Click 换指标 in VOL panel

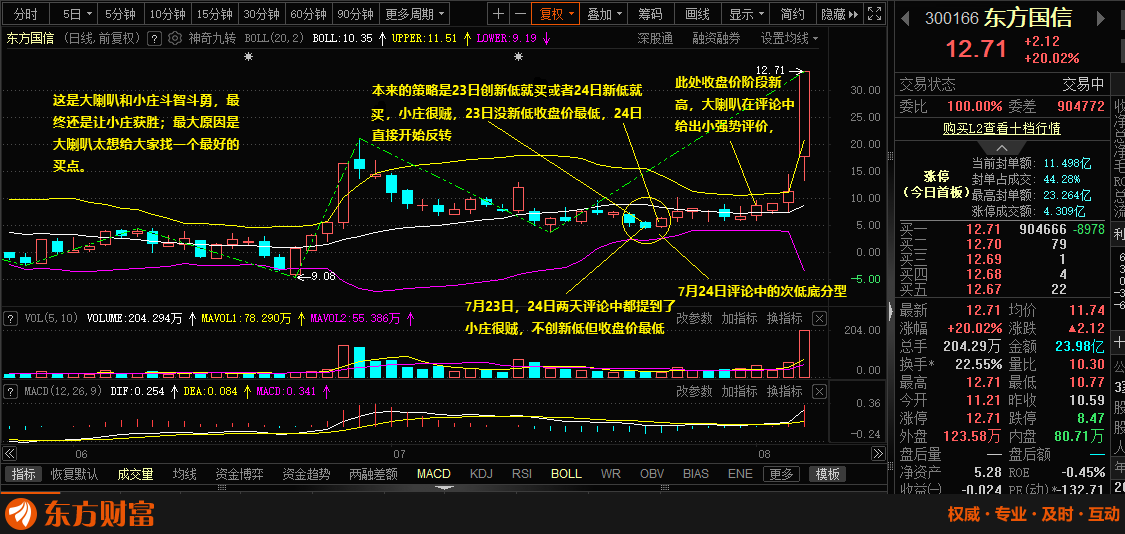tap(784, 318)
